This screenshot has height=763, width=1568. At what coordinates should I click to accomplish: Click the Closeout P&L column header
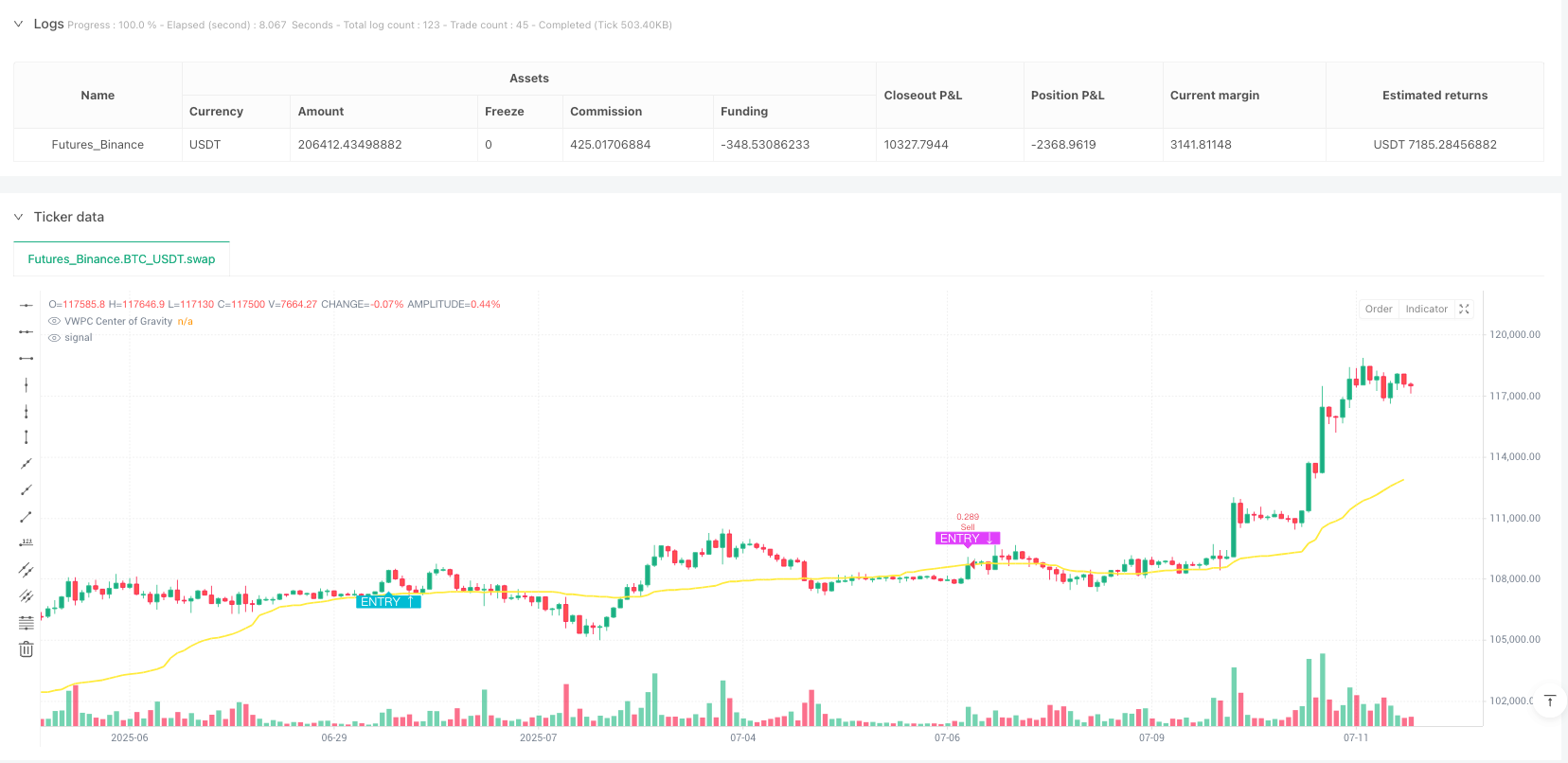[x=950, y=95]
